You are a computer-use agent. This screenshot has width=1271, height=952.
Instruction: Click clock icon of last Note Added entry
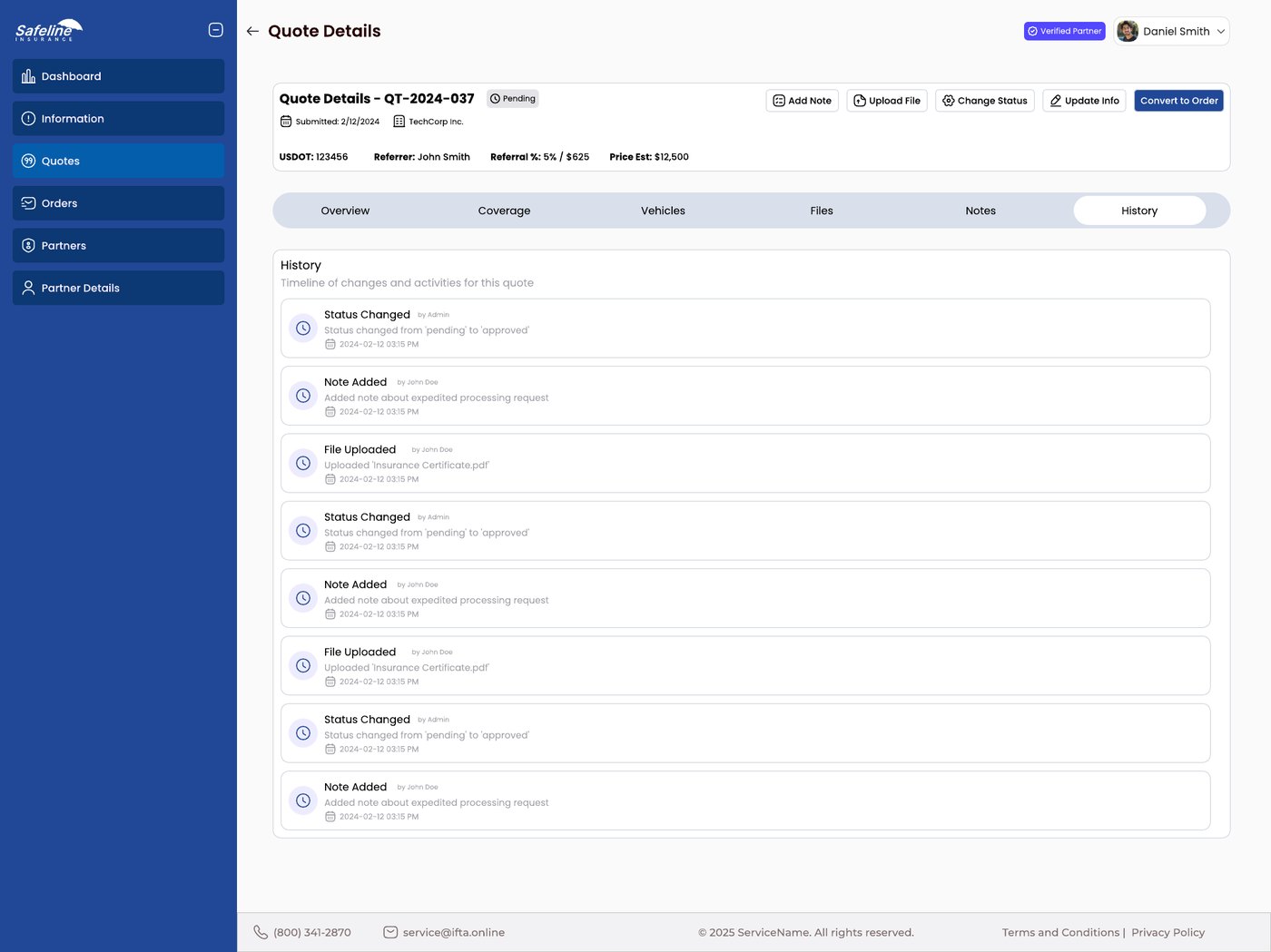pyautogui.click(x=303, y=800)
